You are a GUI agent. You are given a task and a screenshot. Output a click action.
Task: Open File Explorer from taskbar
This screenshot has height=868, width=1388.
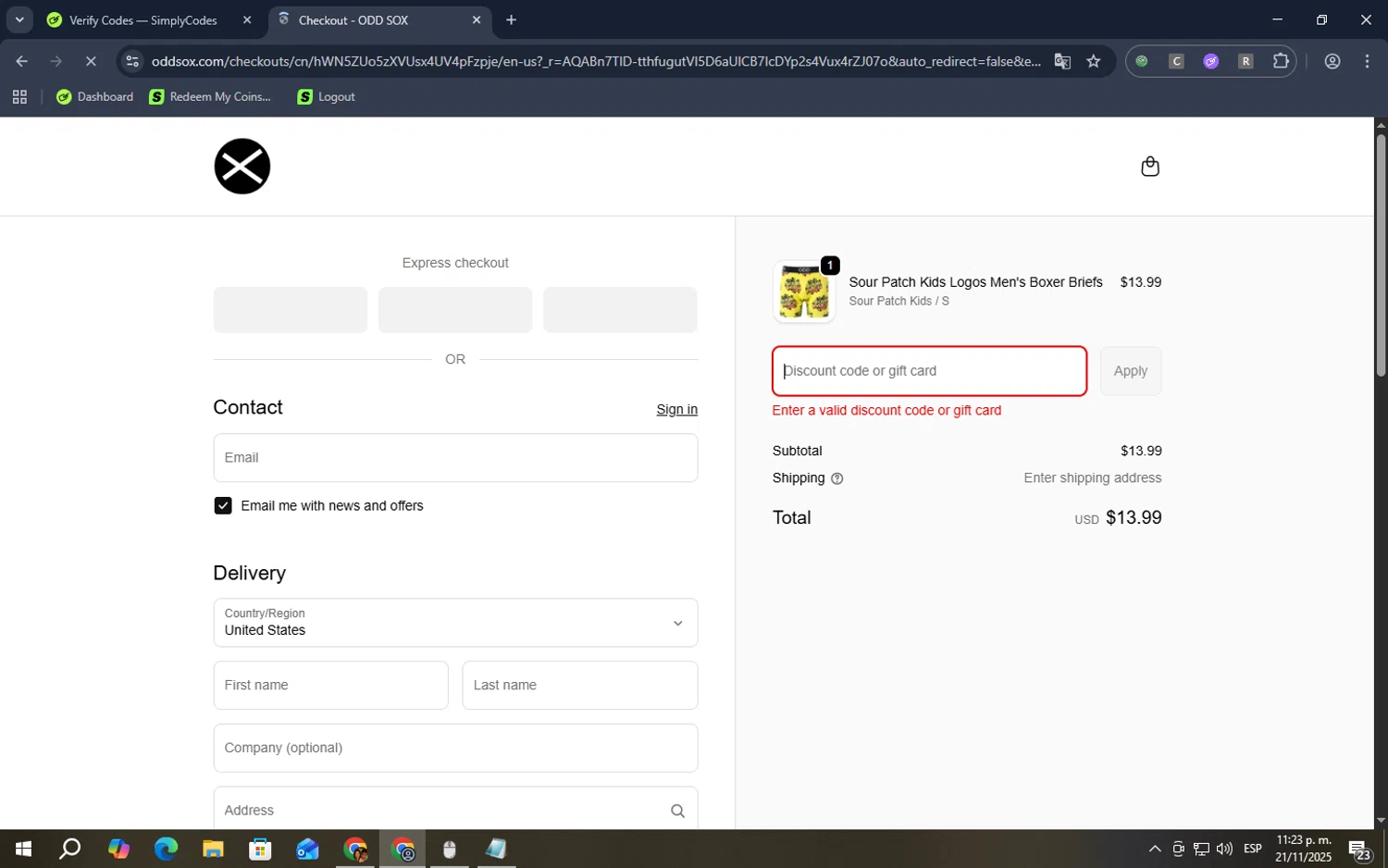coord(213,849)
